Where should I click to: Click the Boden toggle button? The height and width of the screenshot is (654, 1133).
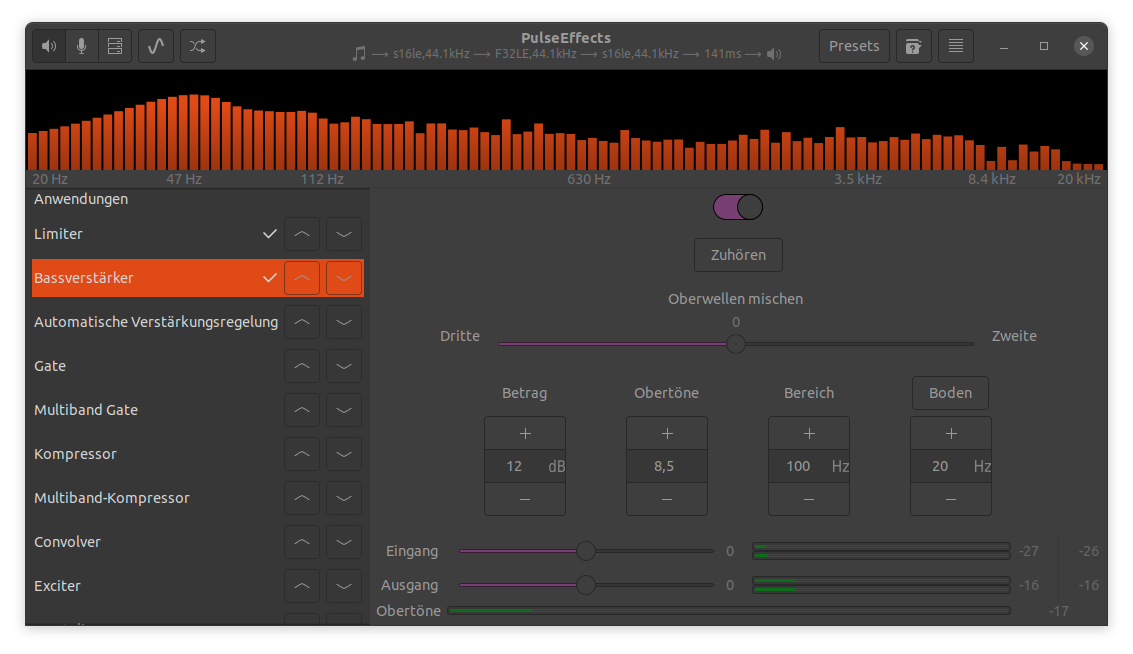tap(950, 393)
